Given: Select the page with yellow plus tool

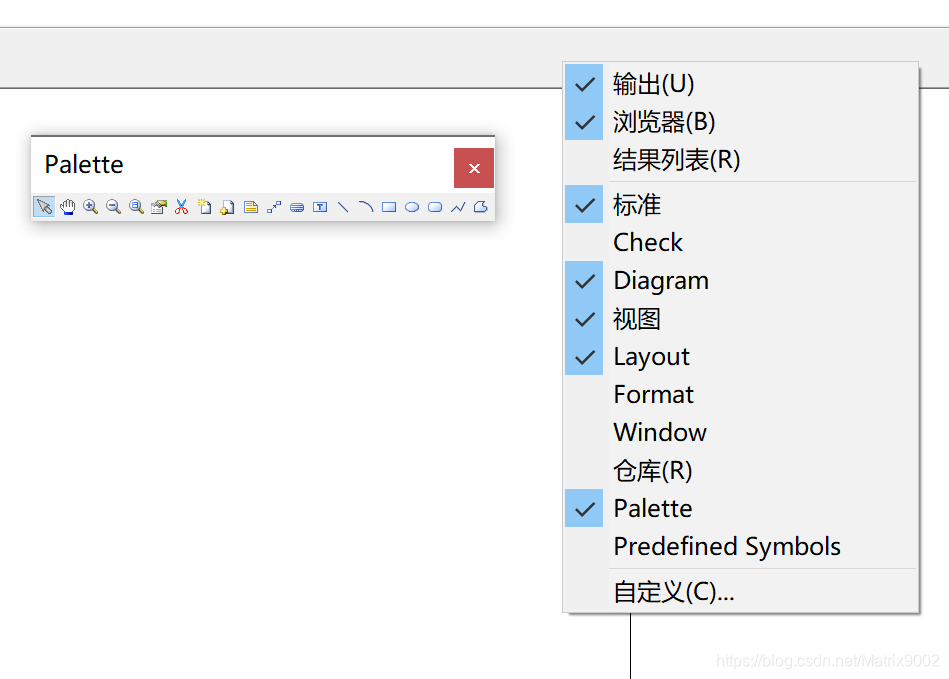Looking at the screenshot, I should point(228,207).
